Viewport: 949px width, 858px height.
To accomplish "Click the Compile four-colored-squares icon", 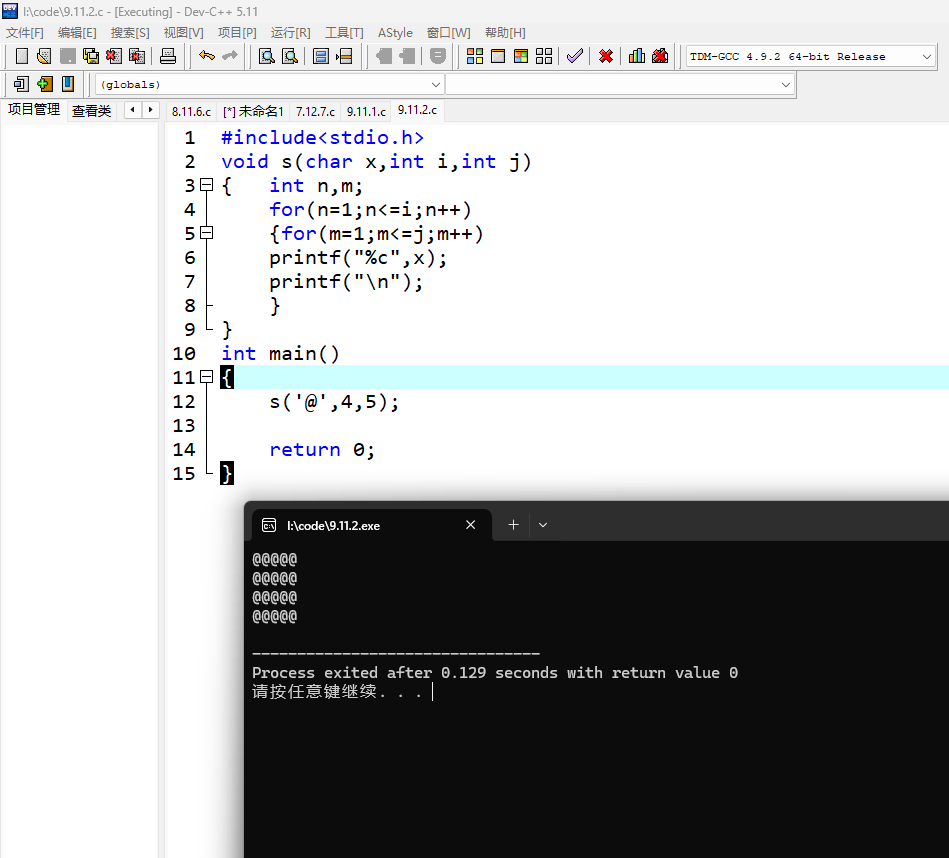I will pos(475,56).
